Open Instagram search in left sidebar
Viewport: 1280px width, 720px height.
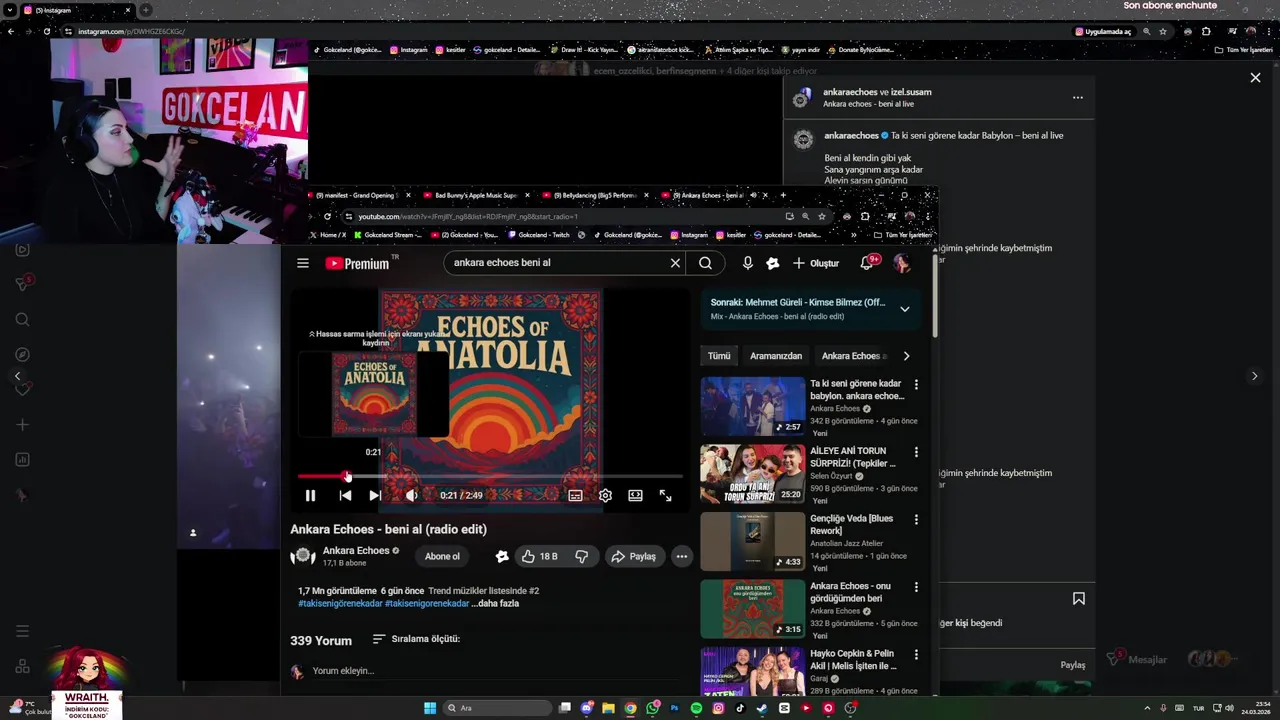(22, 320)
